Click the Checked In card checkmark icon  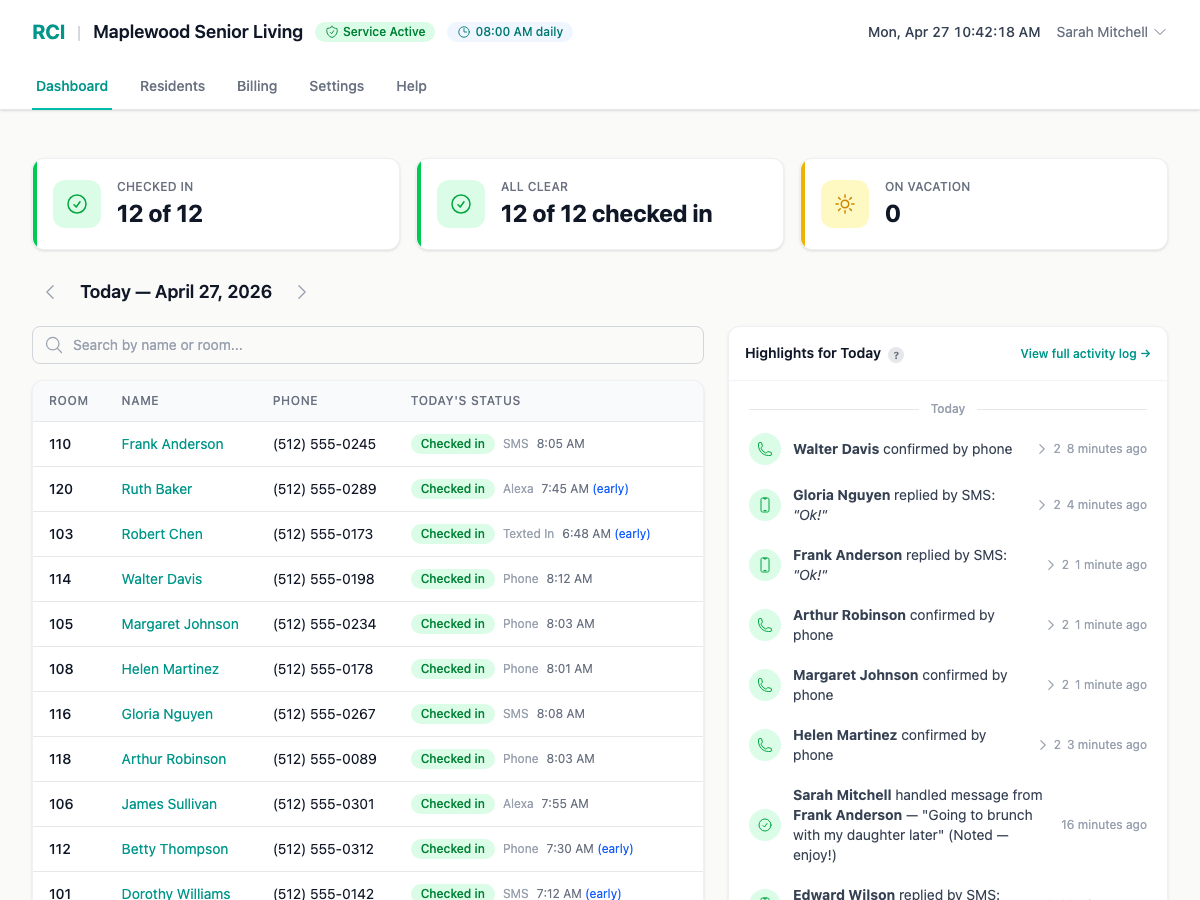[77, 204]
